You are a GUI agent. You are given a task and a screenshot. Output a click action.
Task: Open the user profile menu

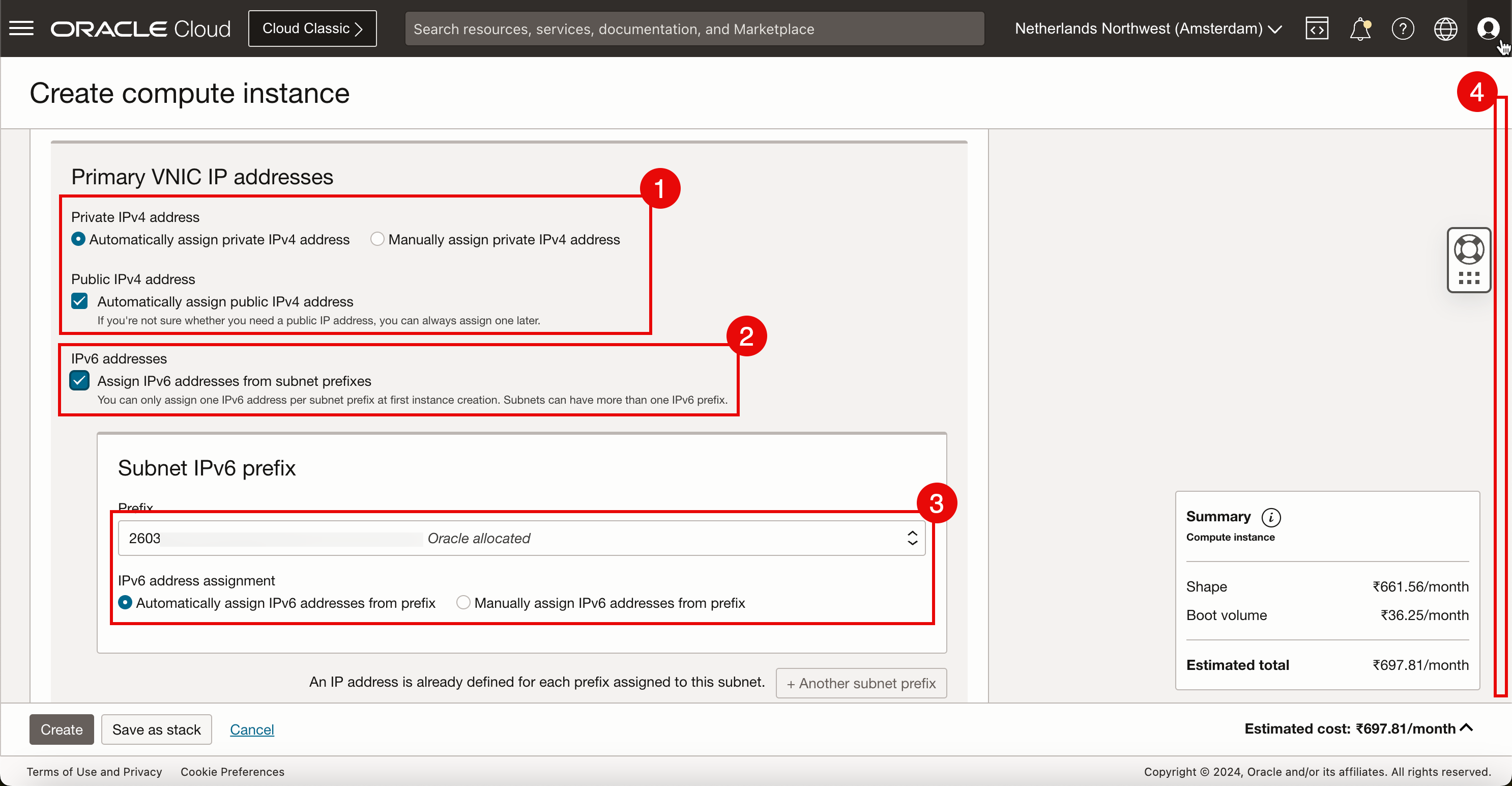[1488, 28]
